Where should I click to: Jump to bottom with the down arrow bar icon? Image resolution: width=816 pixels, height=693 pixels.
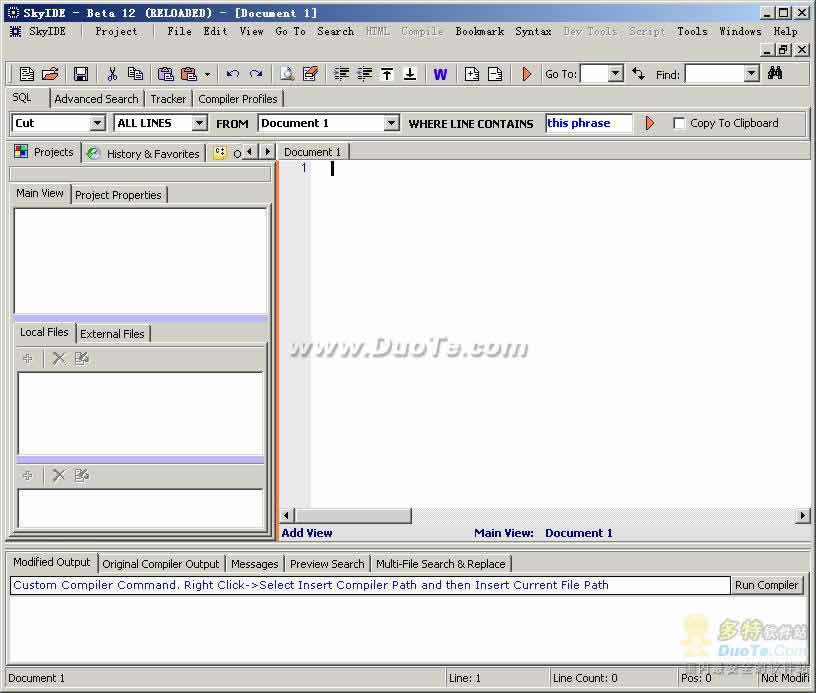[x=410, y=74]
